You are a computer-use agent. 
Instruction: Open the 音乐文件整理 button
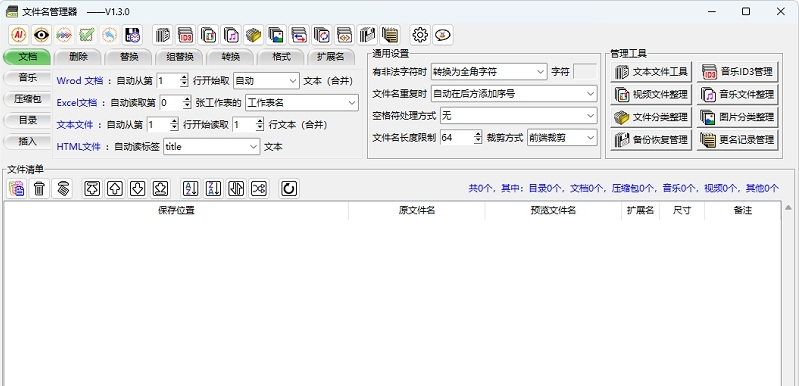pos(737,95)
